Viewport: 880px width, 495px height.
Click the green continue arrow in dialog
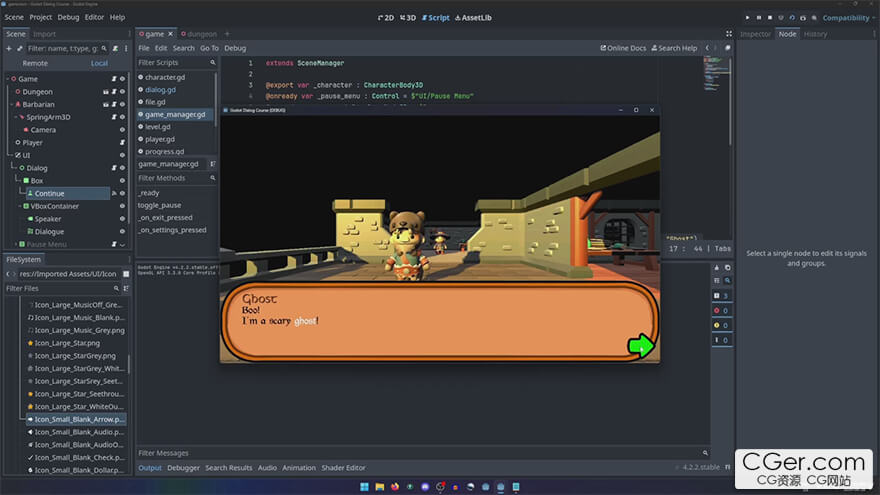point(641,345)
